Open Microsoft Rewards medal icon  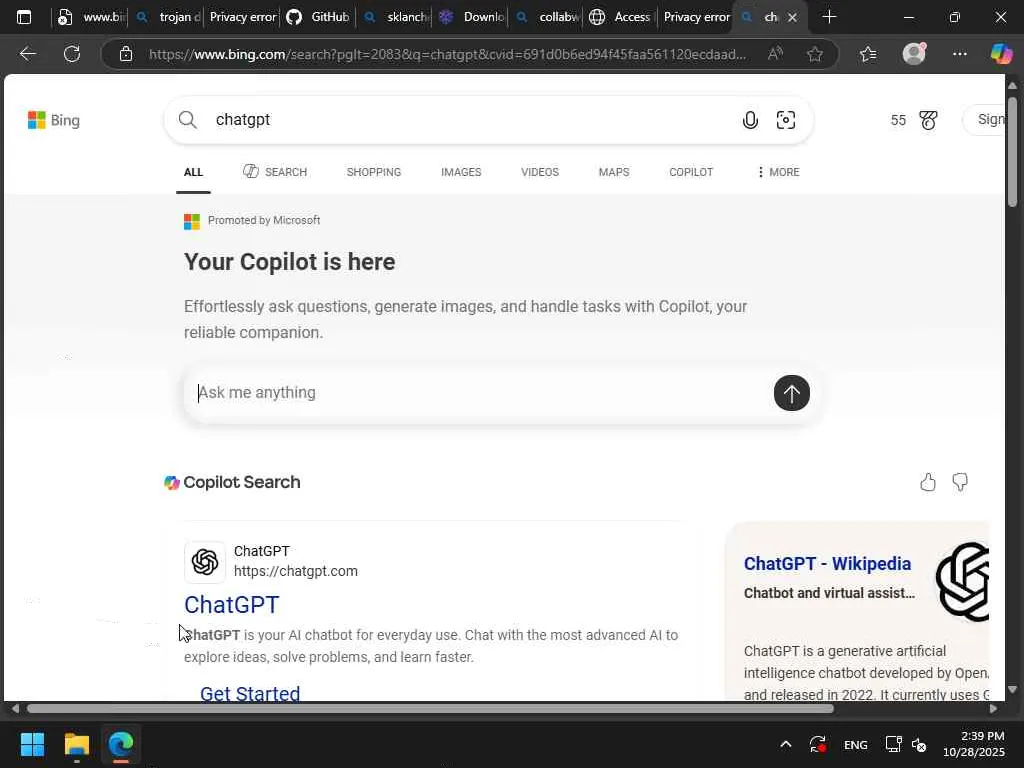click(928, 120)
